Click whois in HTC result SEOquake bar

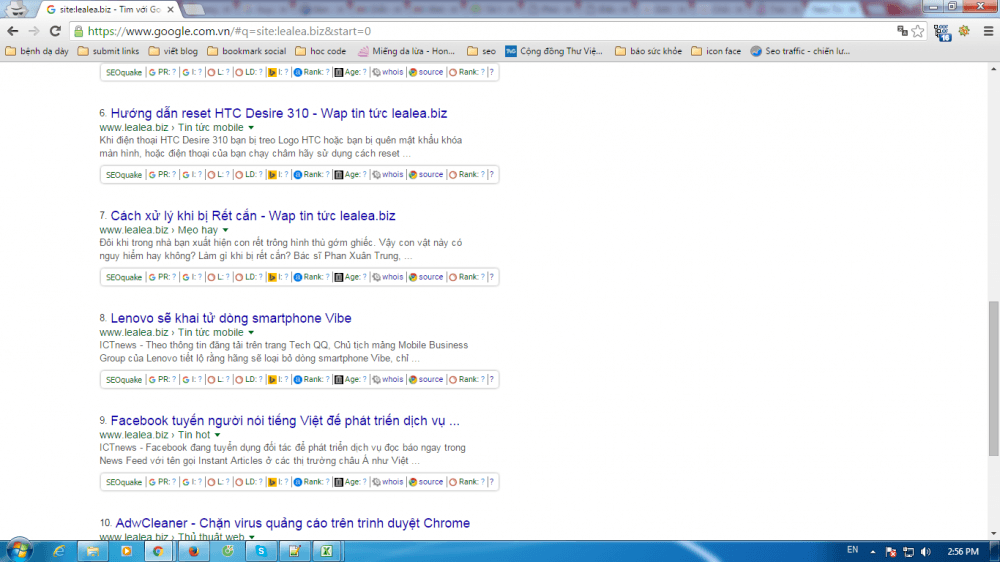click(388, 174)
